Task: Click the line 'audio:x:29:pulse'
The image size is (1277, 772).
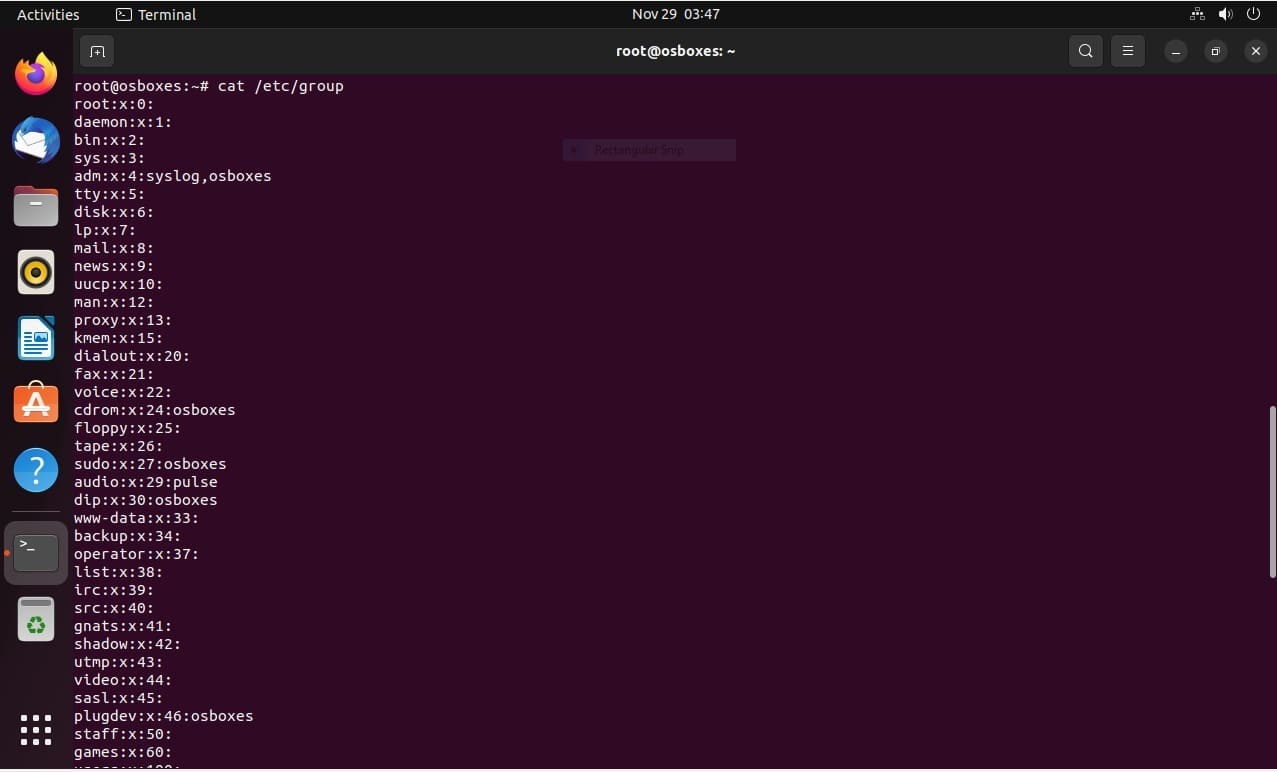Action: tap(146, 482)
